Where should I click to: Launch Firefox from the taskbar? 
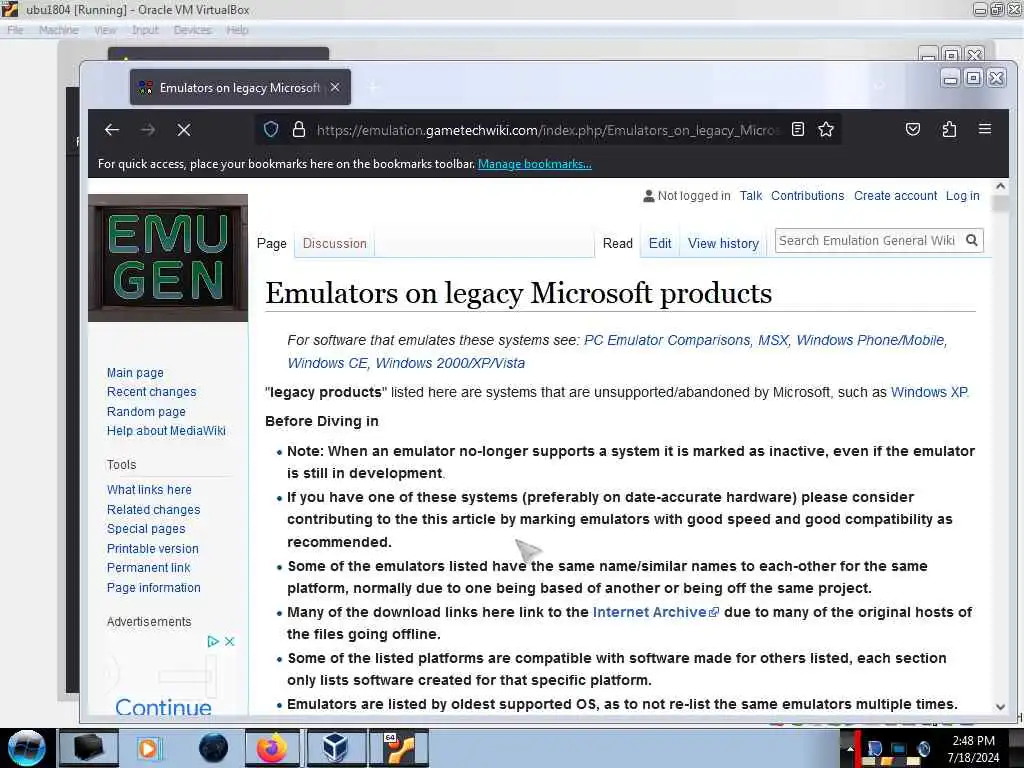coord(272,748)
